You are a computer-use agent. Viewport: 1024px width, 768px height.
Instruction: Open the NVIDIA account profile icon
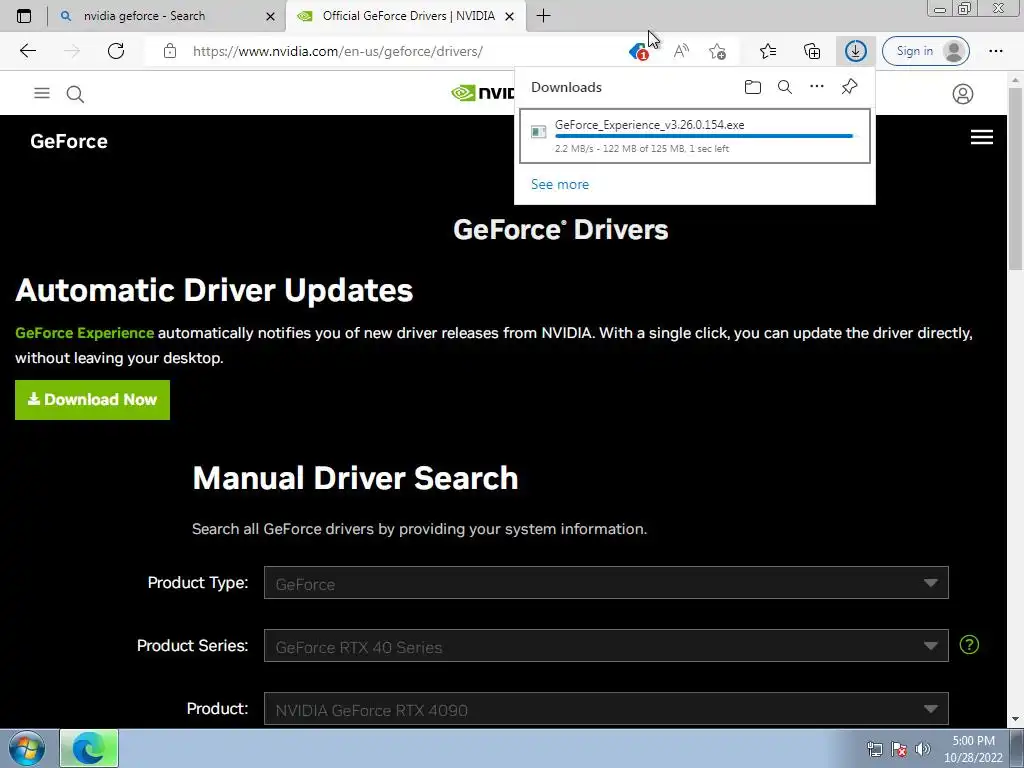[x=962, y=94]
